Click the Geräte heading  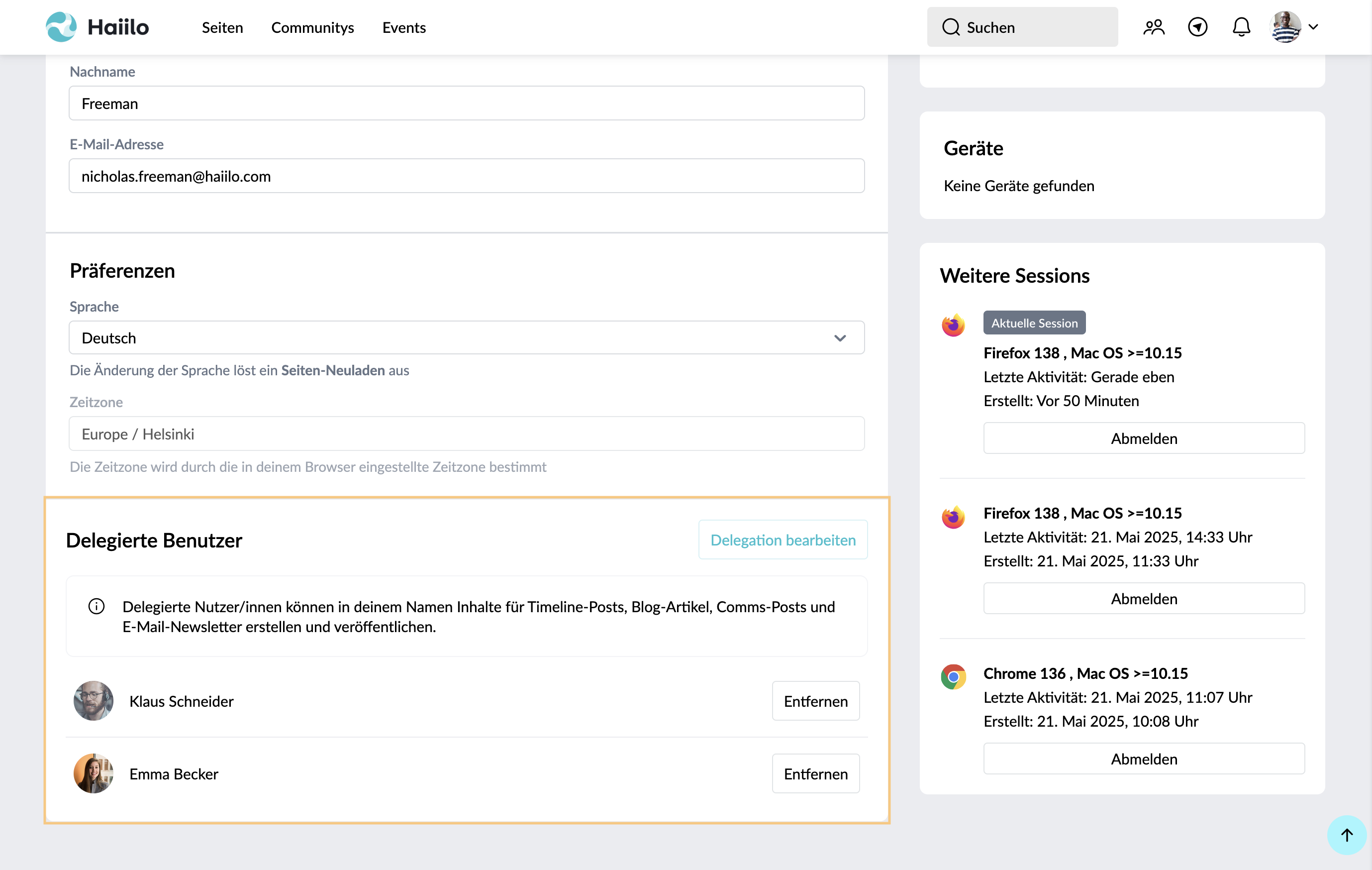click(973, 148)
